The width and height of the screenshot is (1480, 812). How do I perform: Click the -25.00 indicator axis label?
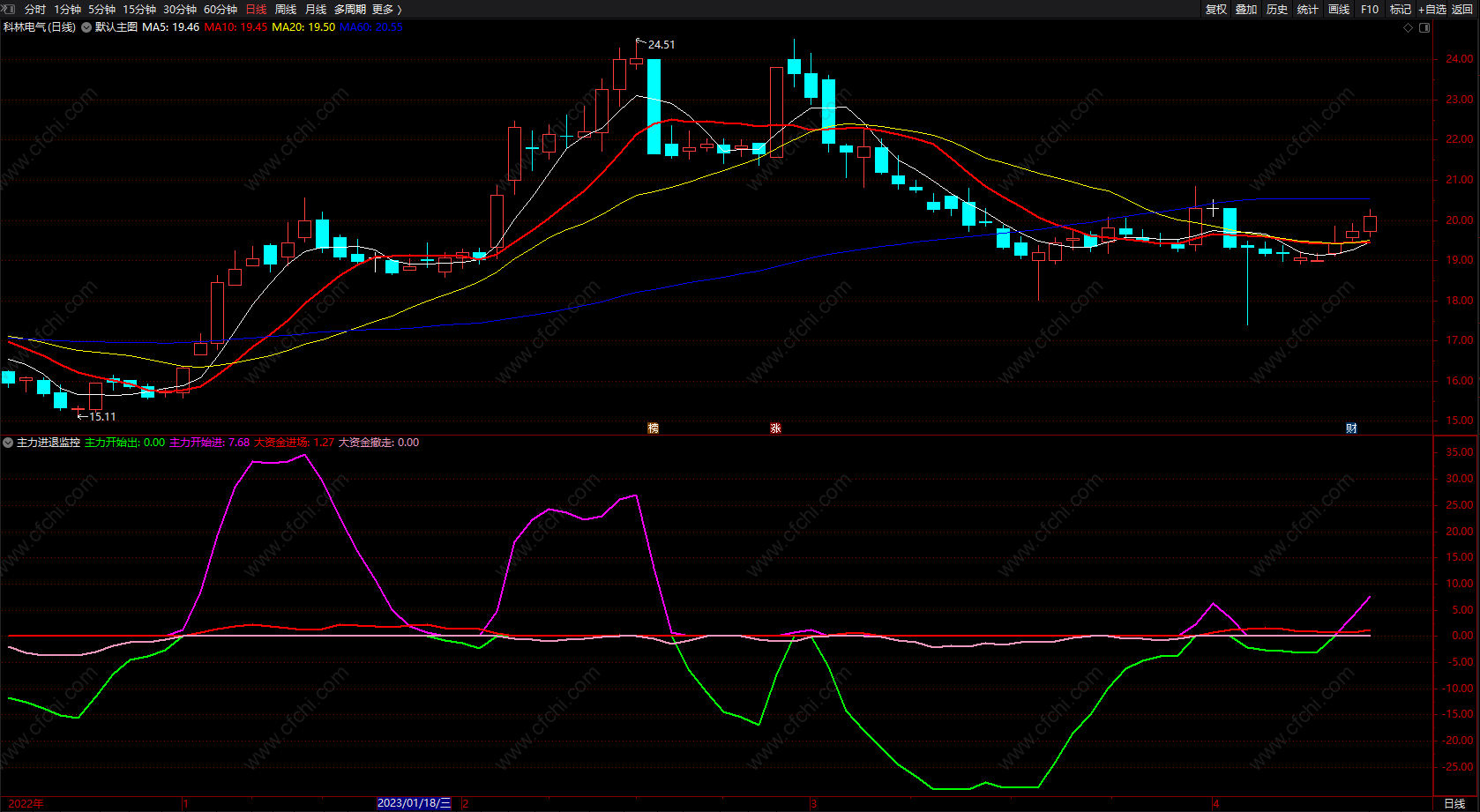(x=1457, y=767)
